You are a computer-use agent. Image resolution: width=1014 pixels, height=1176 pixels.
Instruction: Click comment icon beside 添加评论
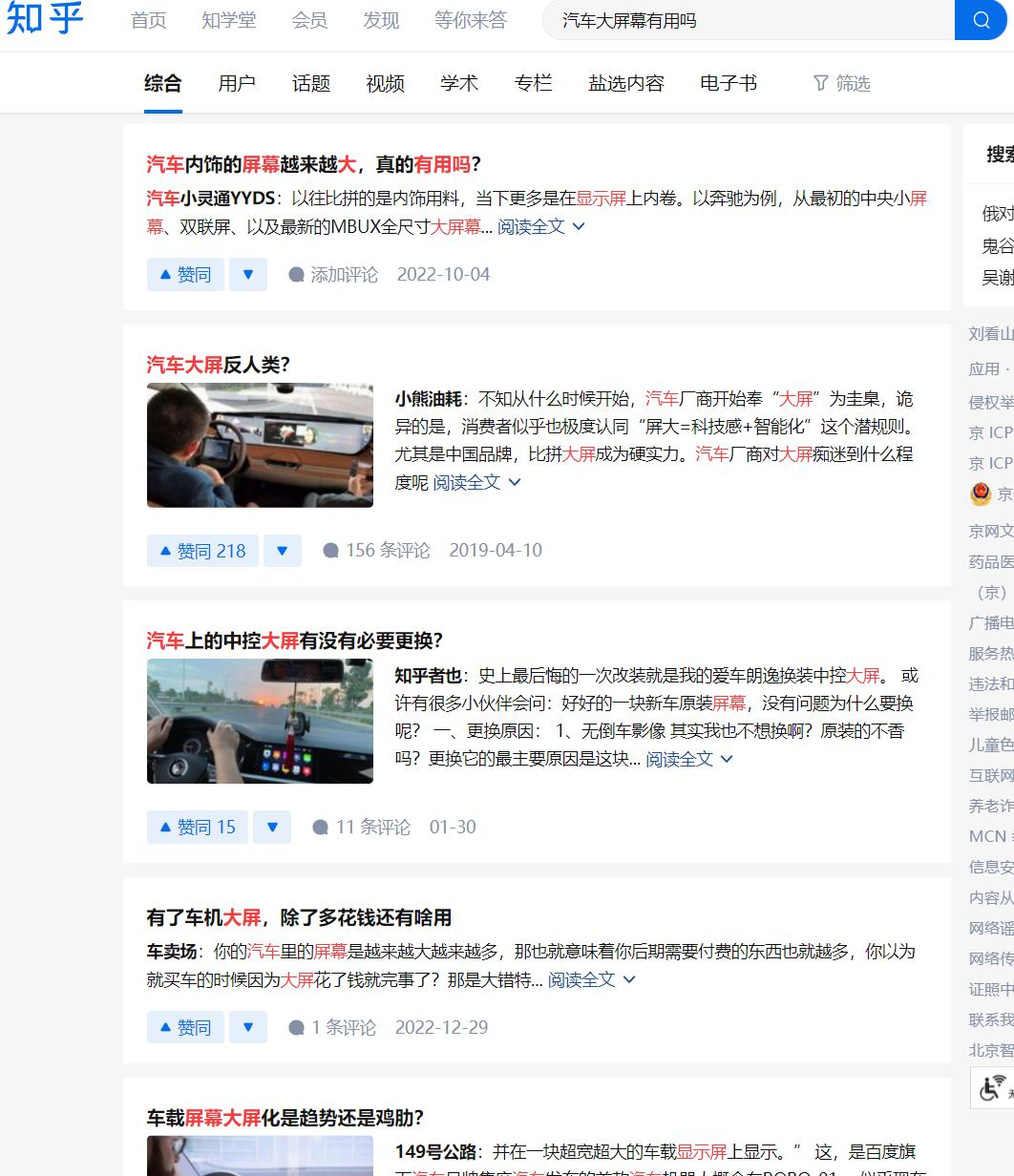[296, 275]
